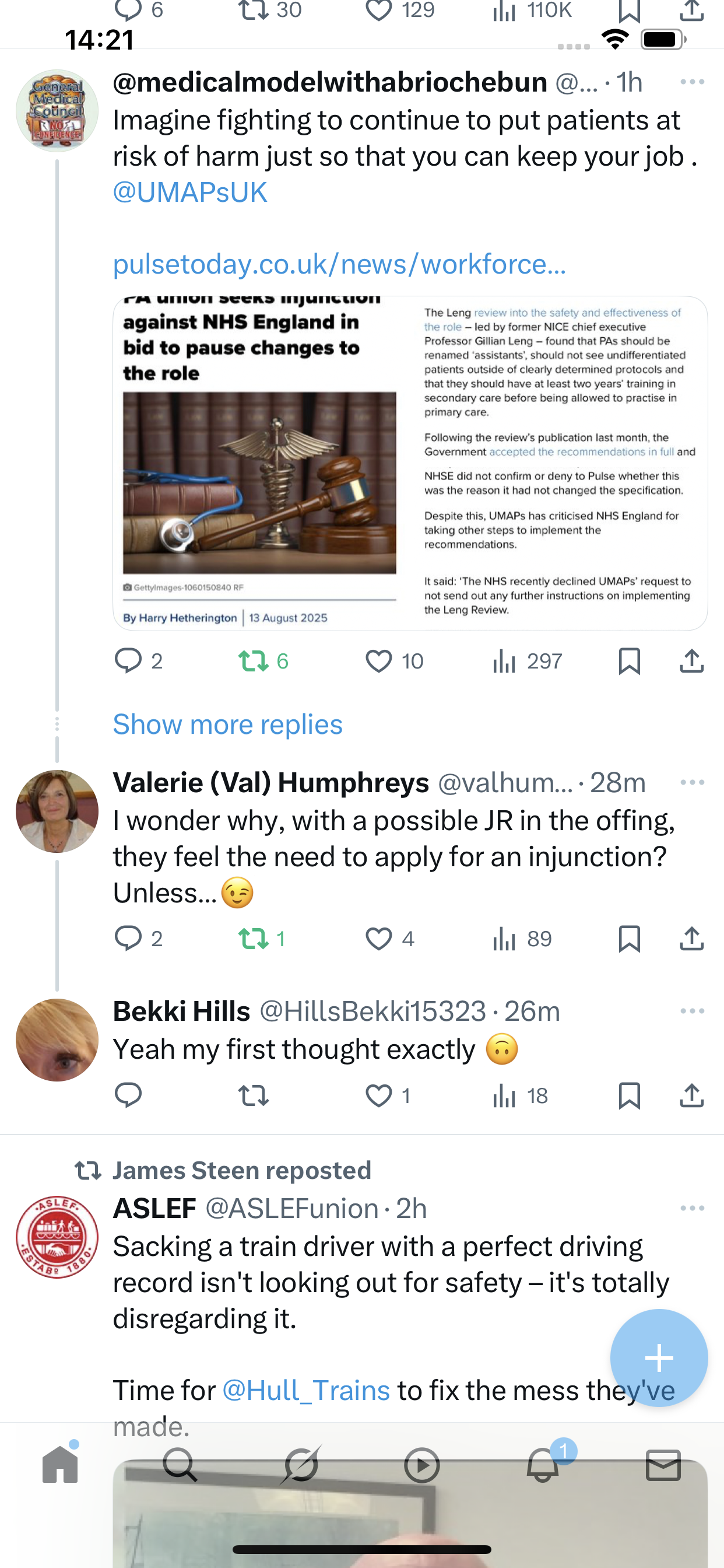Image resolution: width=724 pixels, height=1568 pixels.
Task: Open more options on ASLEF tweet
Action: (x=692, y=1208)
